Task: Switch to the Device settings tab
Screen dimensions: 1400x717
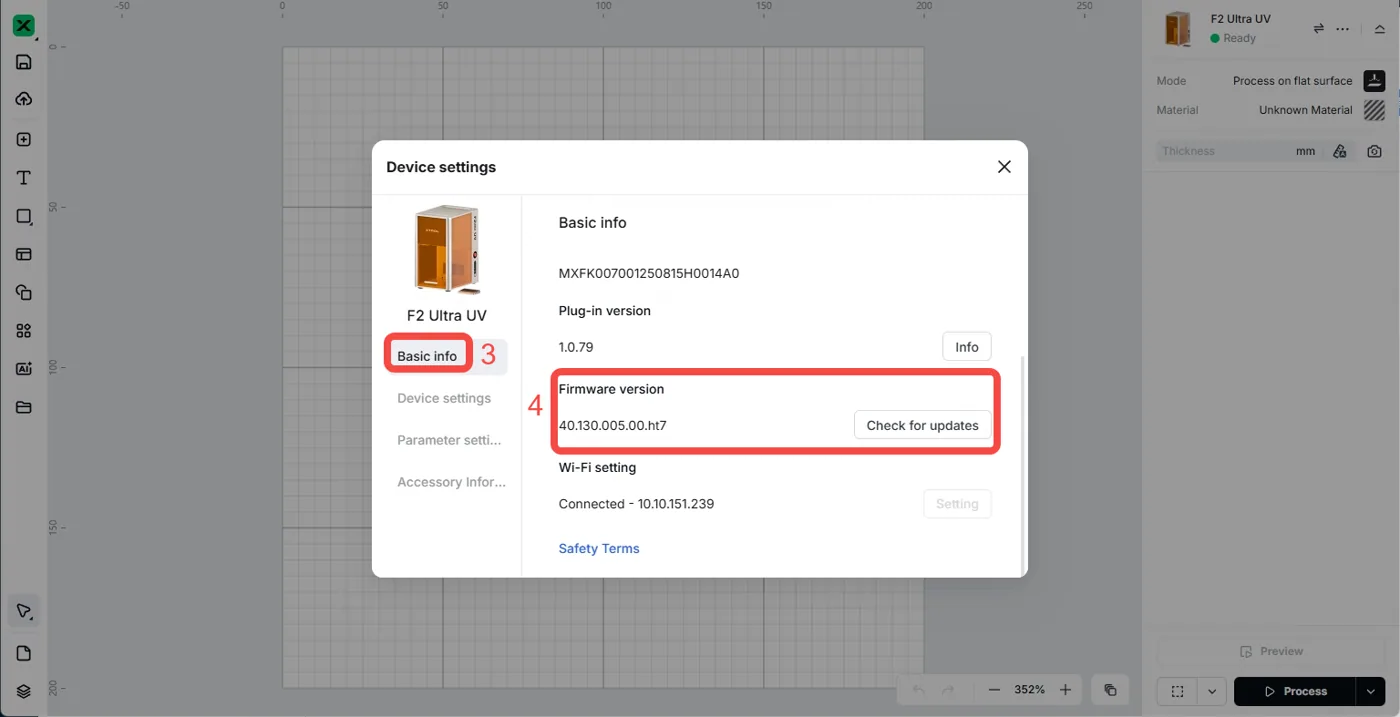Action: [x=444, y=398]
